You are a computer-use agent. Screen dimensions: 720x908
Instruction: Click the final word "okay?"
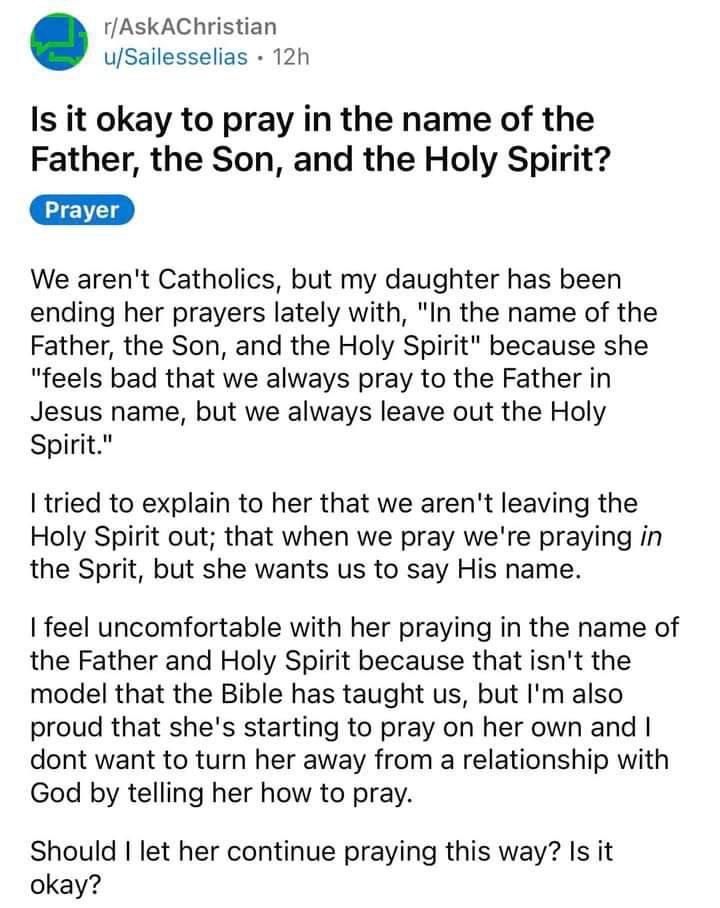click(x=65, y=885)
